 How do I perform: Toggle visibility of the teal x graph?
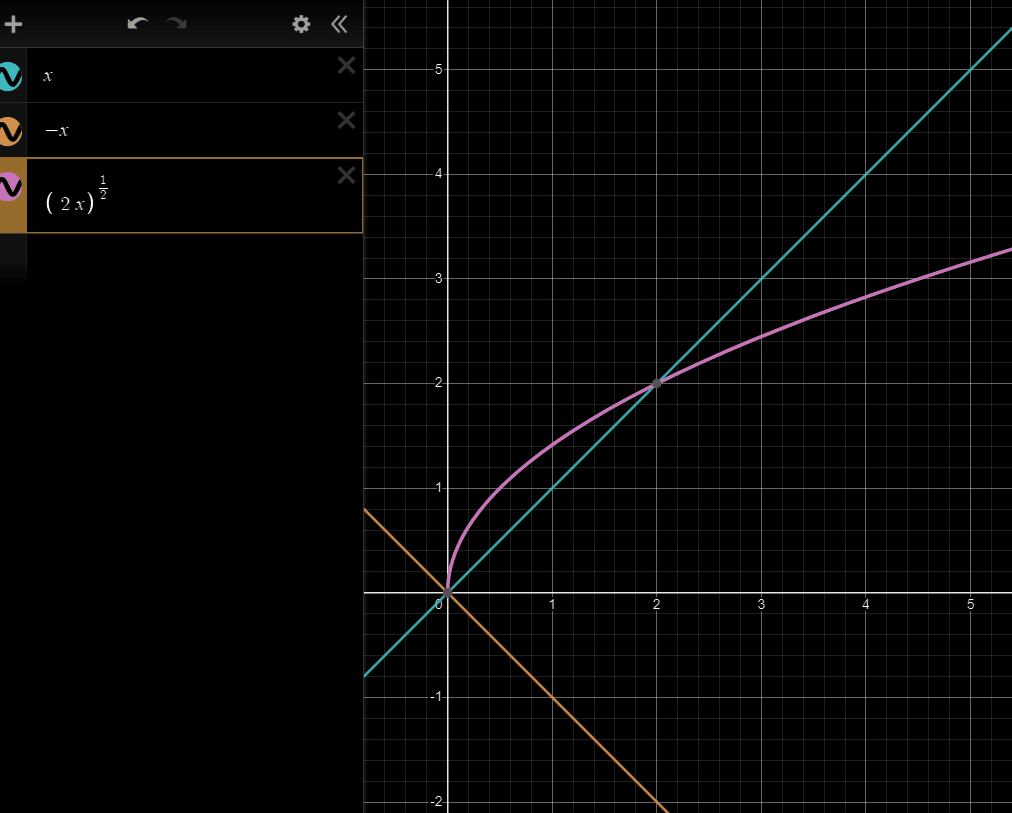(x=10, y=76)
